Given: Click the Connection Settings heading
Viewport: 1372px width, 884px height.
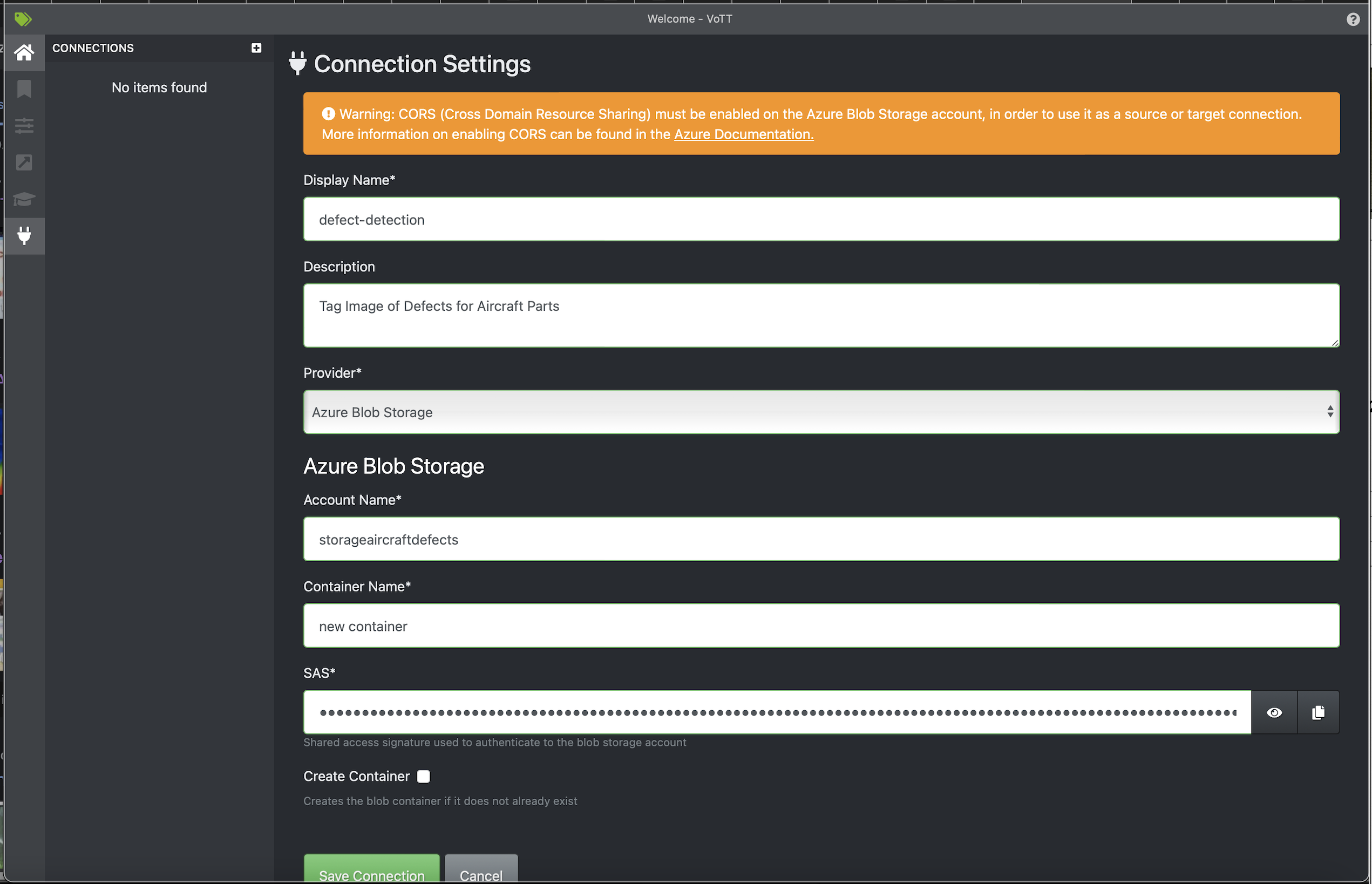Looking at the screenshot, I should [x=422, y=64].
